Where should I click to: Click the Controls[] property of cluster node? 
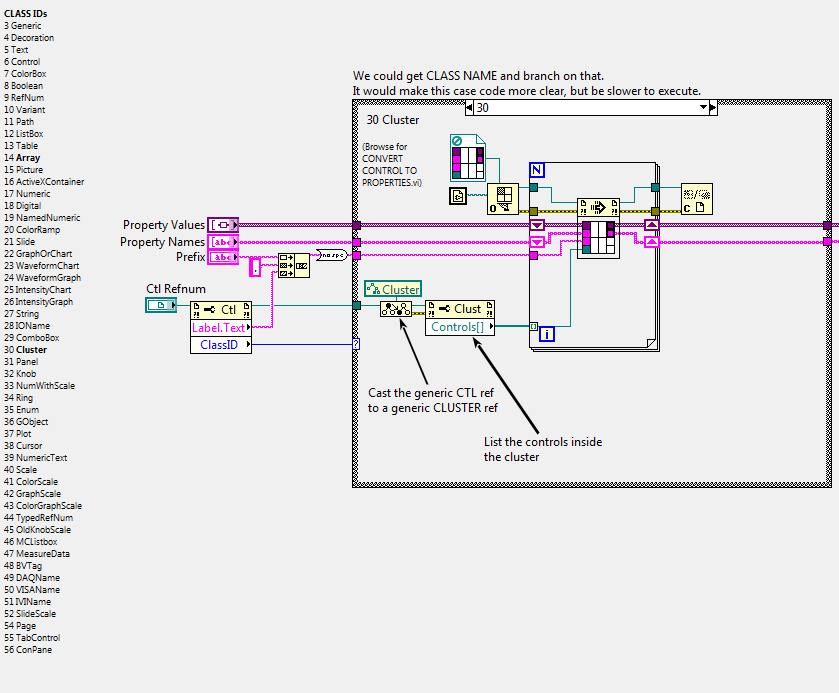point(460,327)
